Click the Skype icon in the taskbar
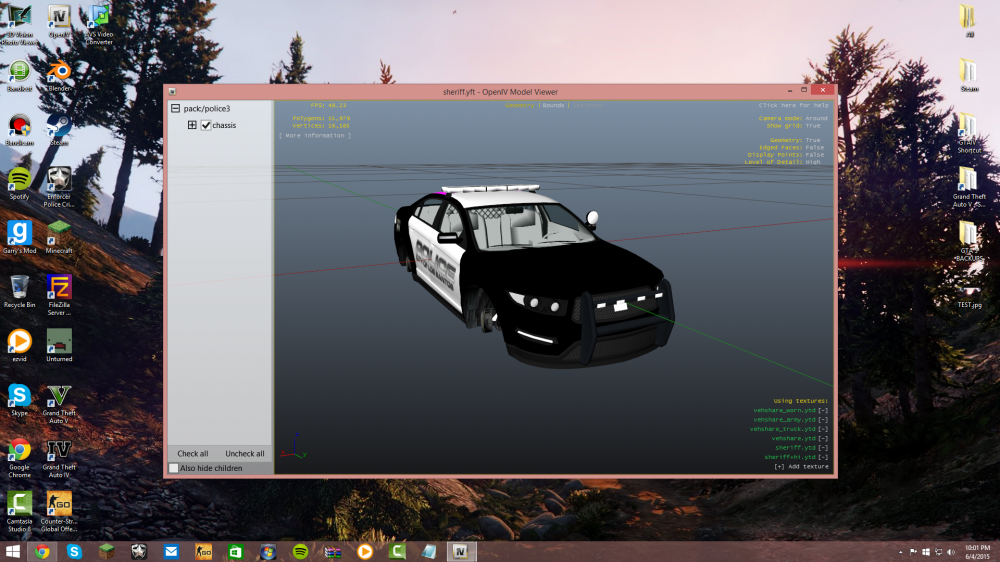 pos(74,551)
